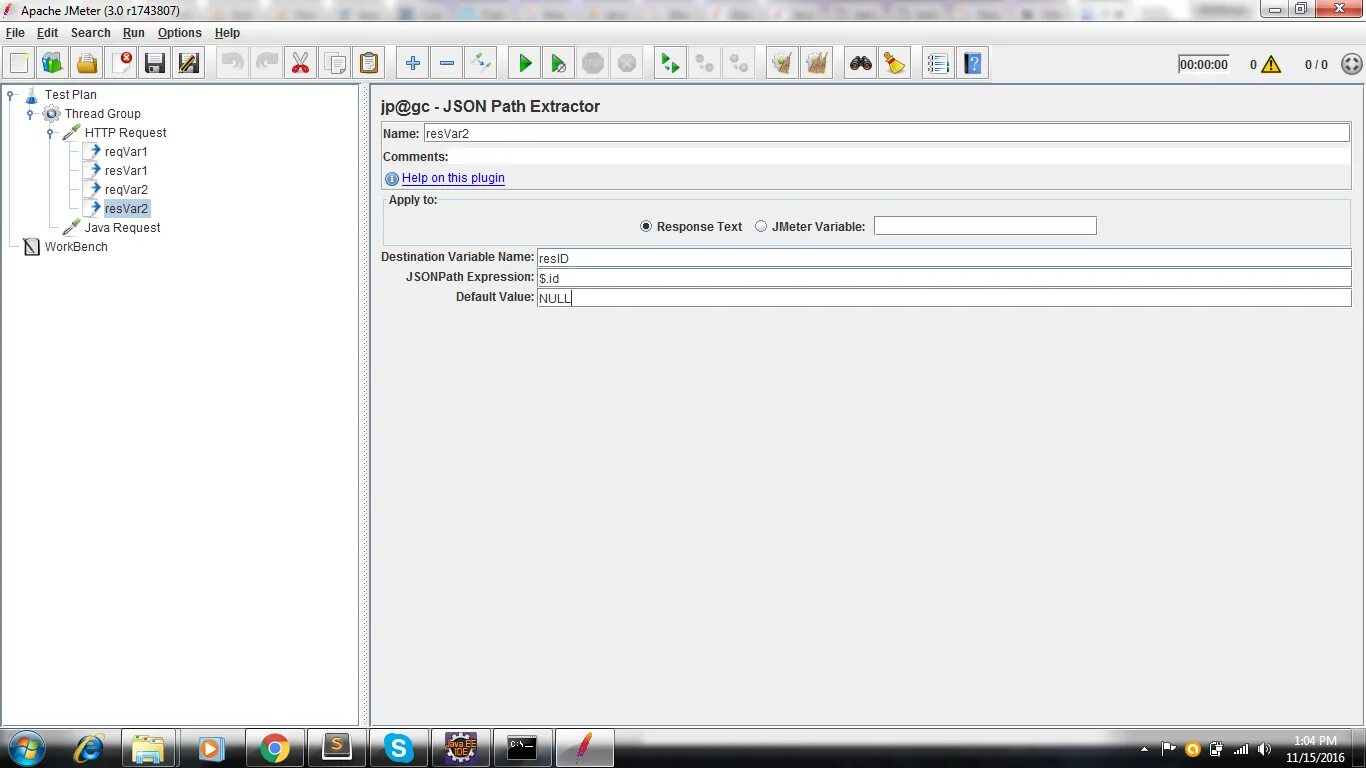Click the Windows Start button
This screenshot has height=768, width=1366.
tap(26, 748)
